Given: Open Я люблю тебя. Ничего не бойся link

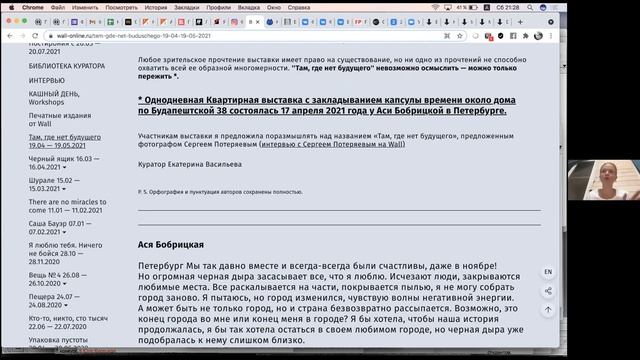Looking at the screenshot, I should (65, 253).
